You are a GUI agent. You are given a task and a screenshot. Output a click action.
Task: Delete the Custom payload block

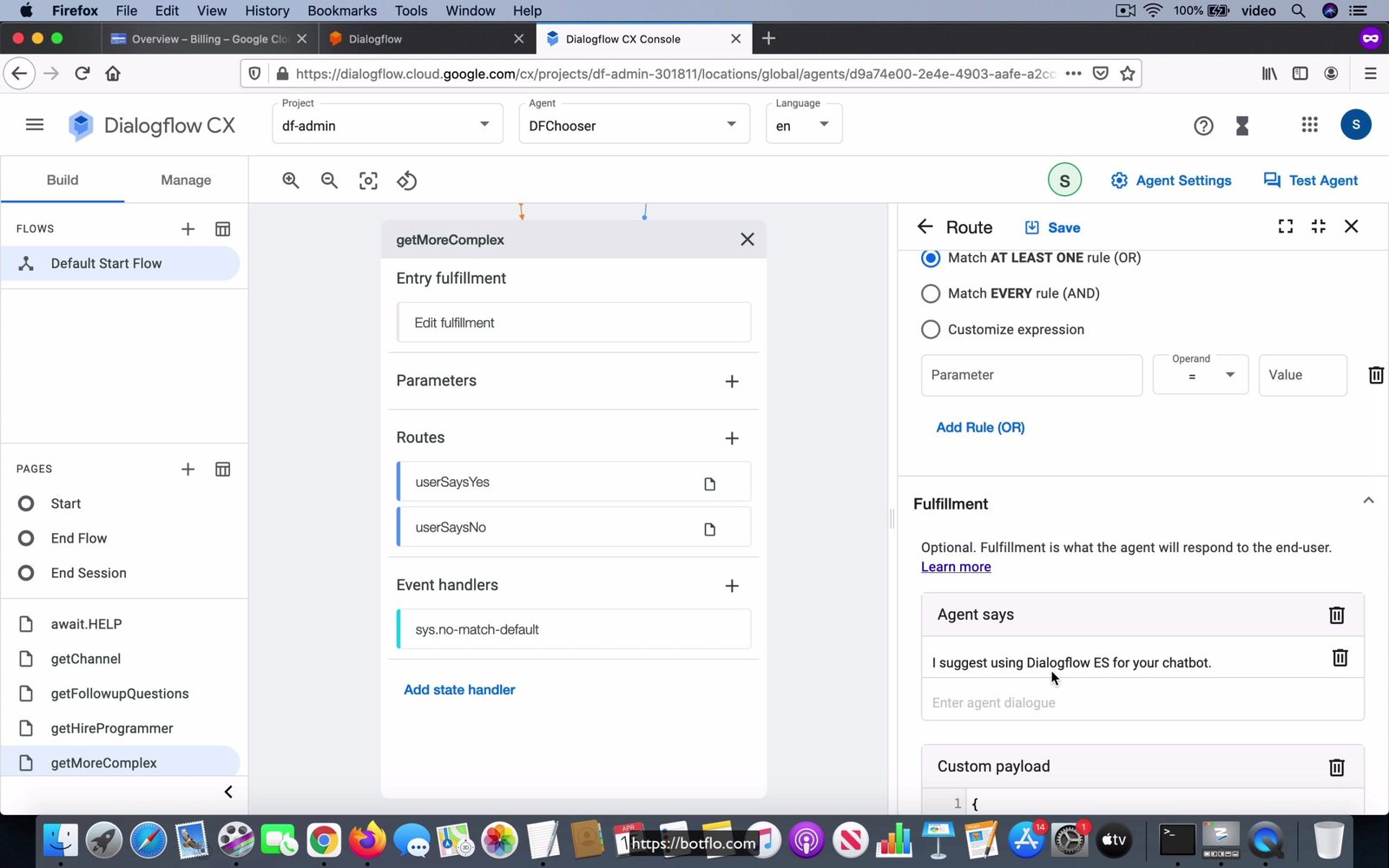point(1337,766)
